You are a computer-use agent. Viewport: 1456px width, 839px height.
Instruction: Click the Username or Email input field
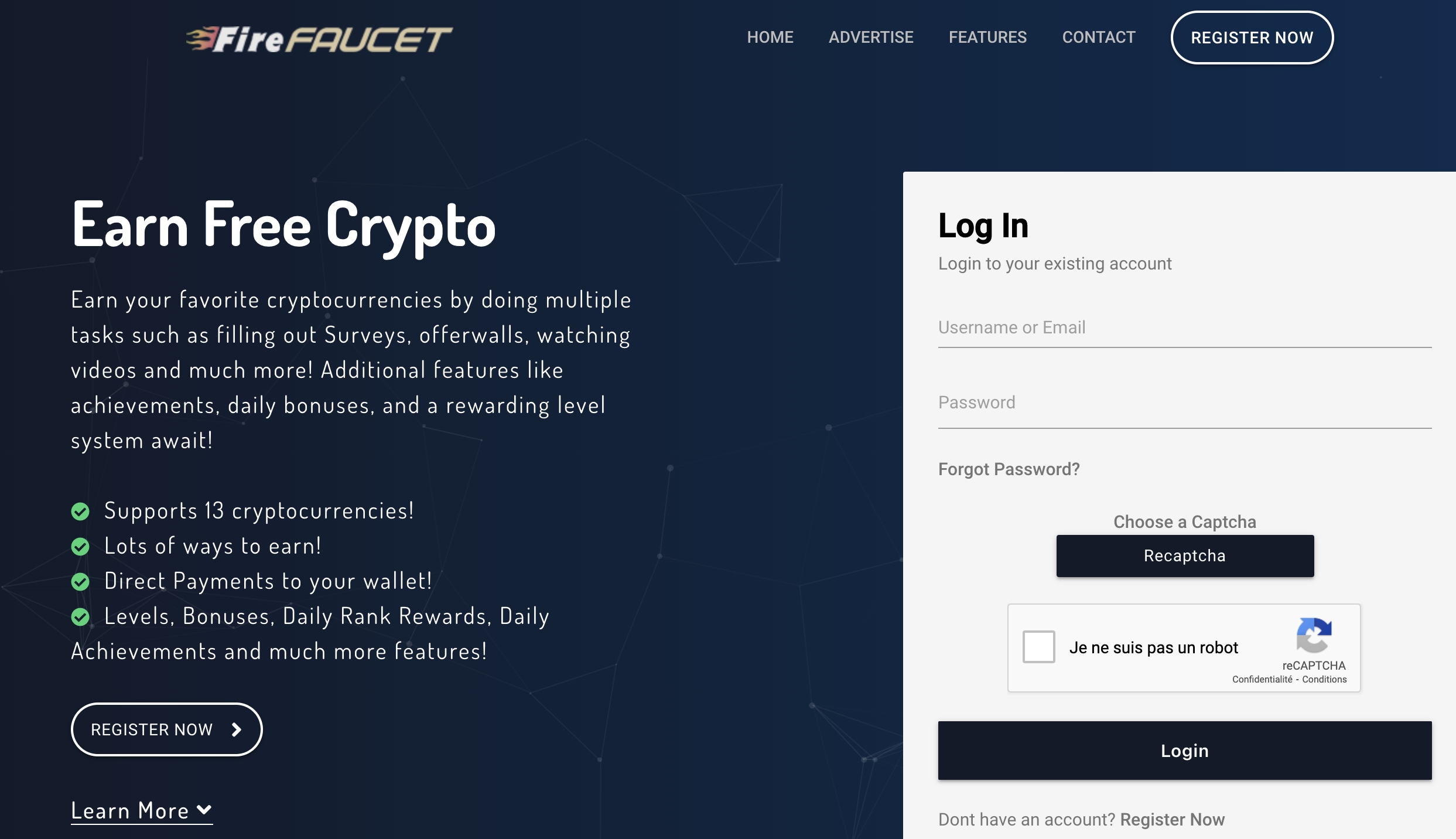1185,328
